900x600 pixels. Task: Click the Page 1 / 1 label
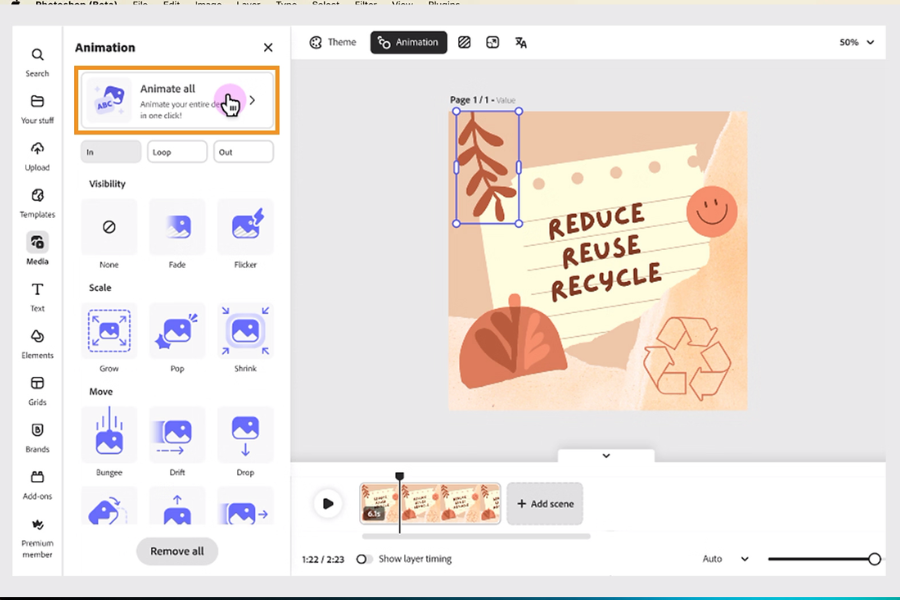coord(472,100)
